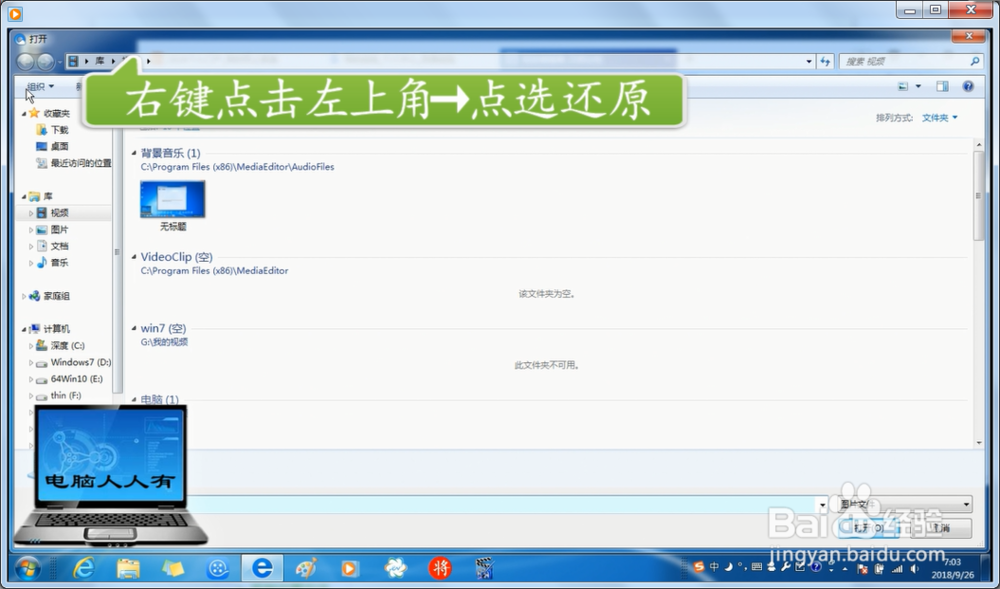Click 库 in the address breadcrumb
1000x589 pixels.
(100, 61)
